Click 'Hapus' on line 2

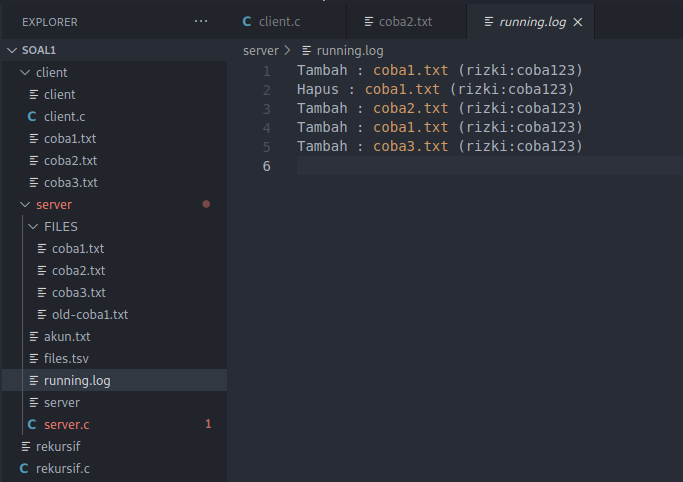click(x=318, y=89)
